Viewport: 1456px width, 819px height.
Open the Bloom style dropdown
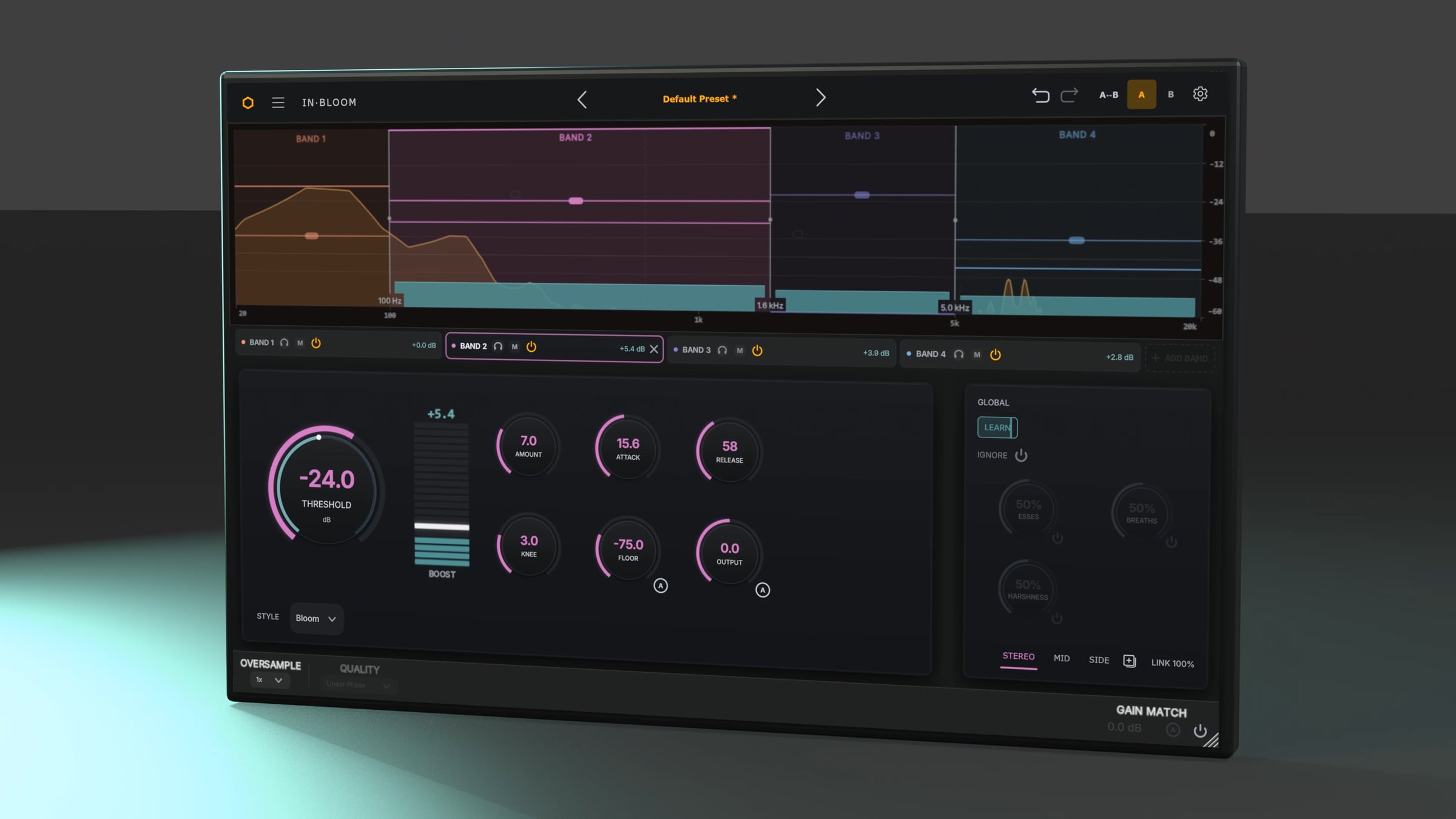coord(316,619)
